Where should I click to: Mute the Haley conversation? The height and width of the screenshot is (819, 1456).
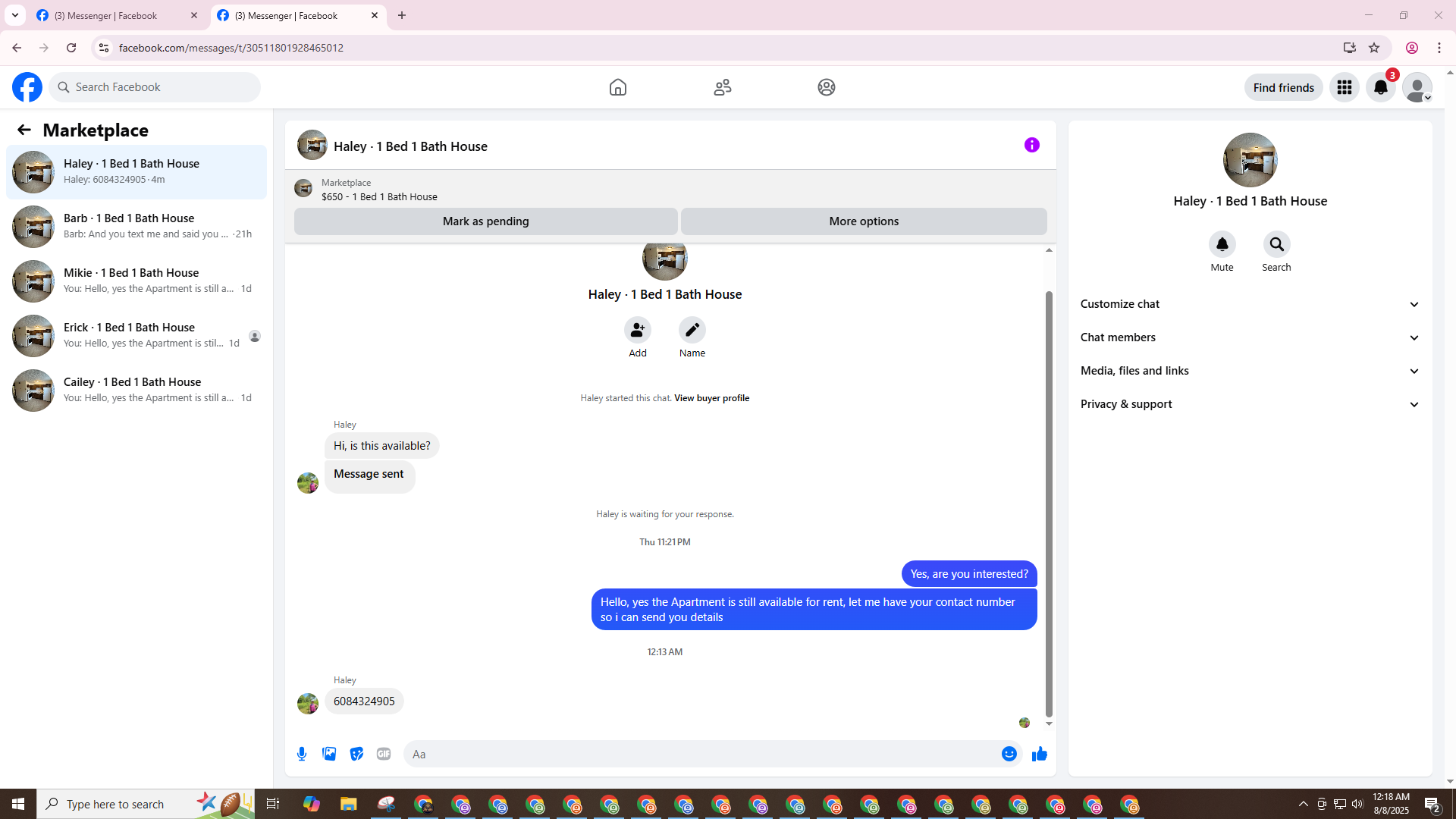coord(1222,244)
